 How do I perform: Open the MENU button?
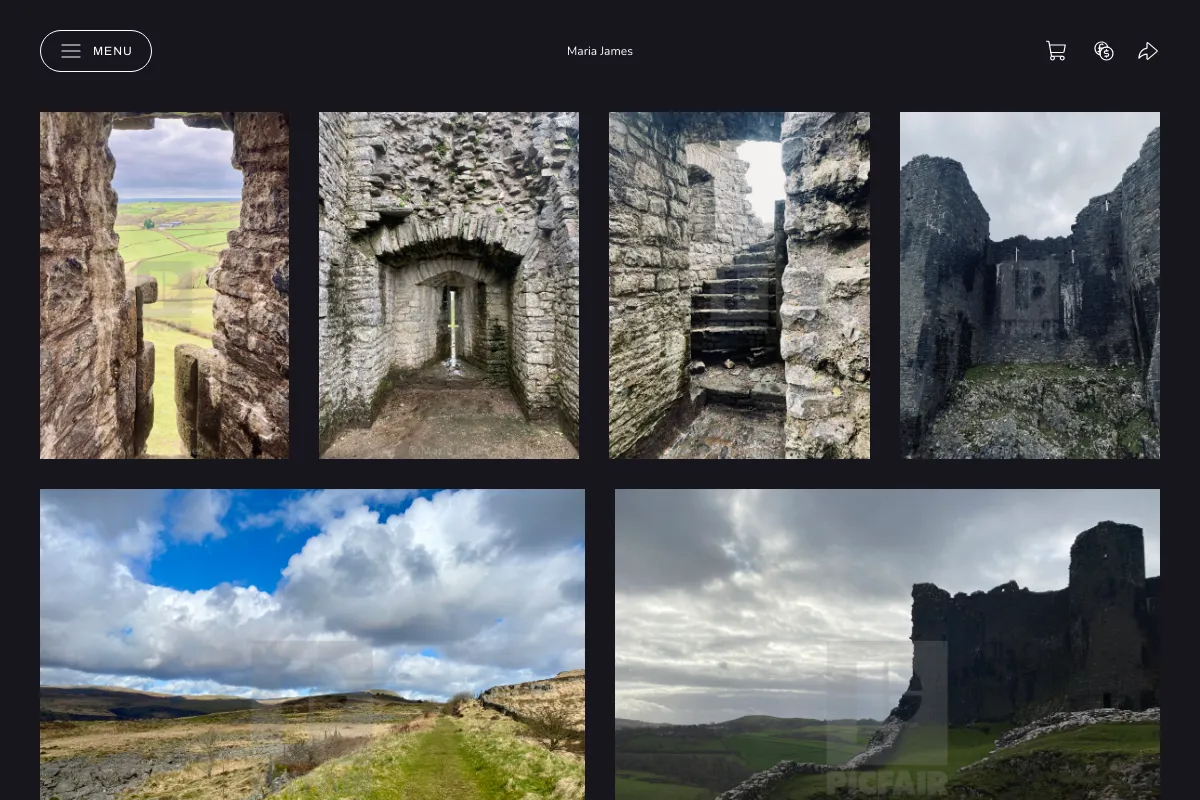click(96, 51)
